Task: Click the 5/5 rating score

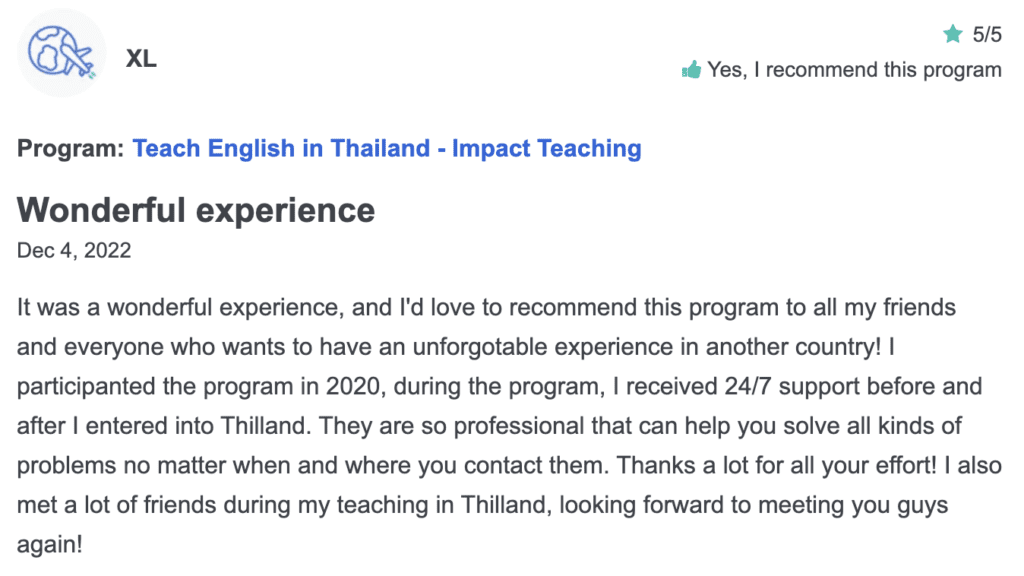Action: point(987,34)
